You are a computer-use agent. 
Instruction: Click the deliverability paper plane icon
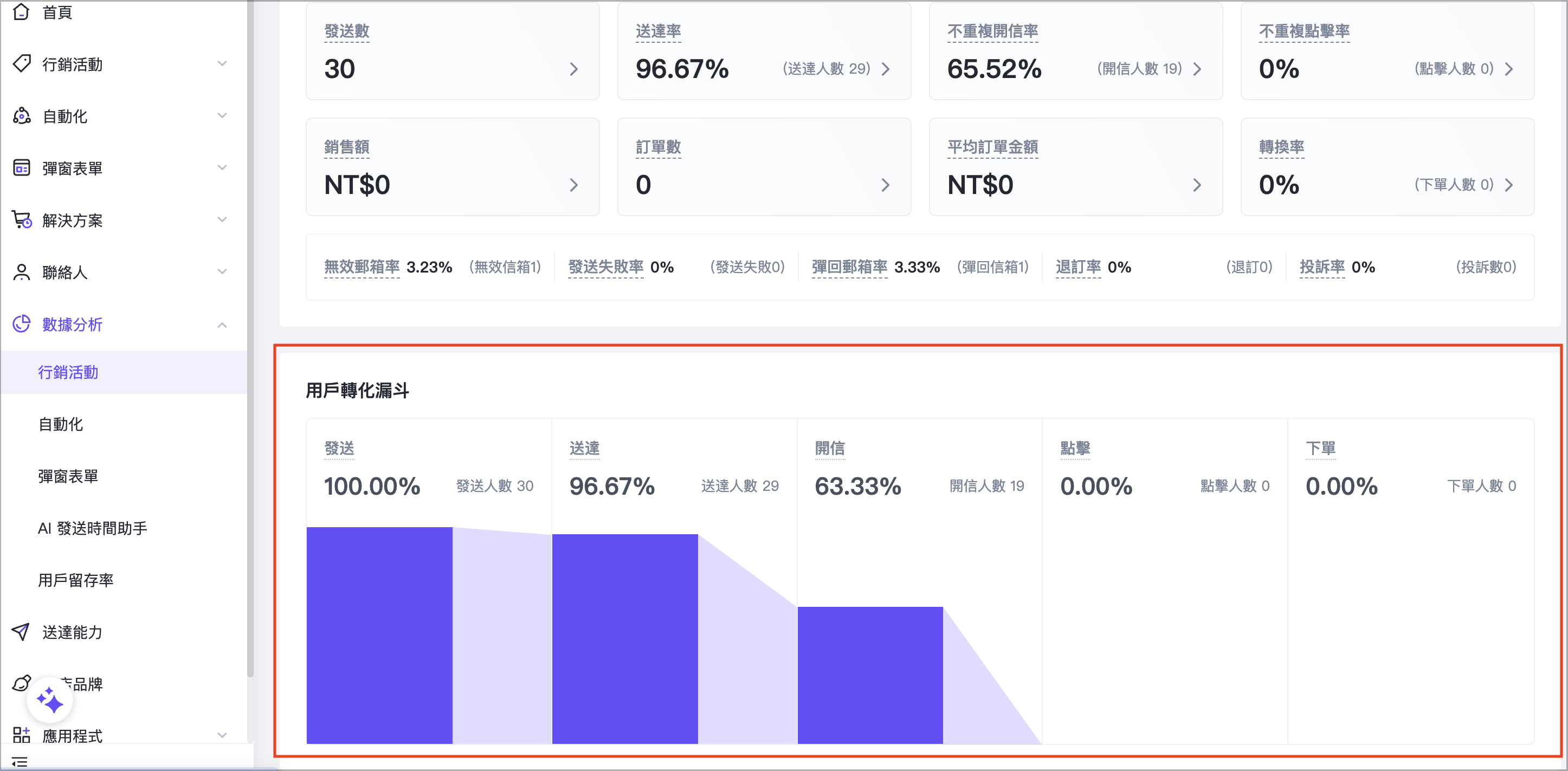(21, 632)
